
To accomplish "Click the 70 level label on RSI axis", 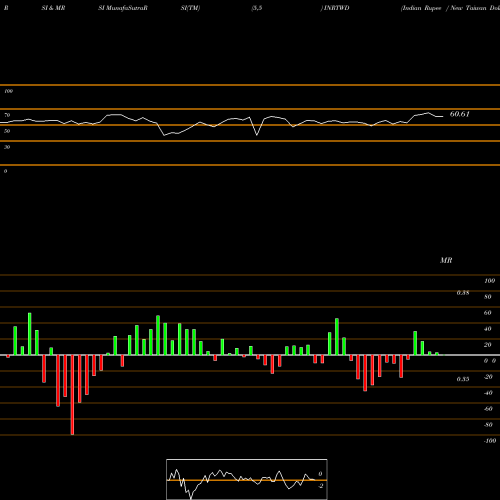I will pos(7,115).
